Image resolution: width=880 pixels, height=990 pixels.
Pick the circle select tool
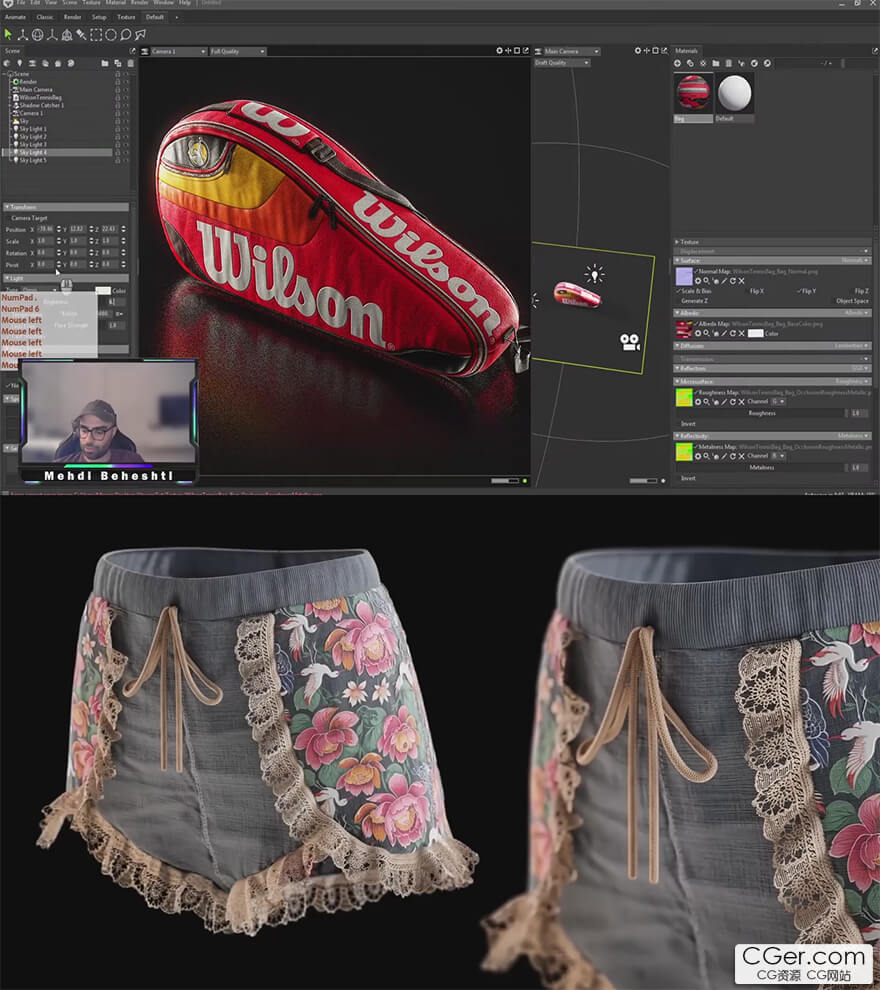coord(110,35)
